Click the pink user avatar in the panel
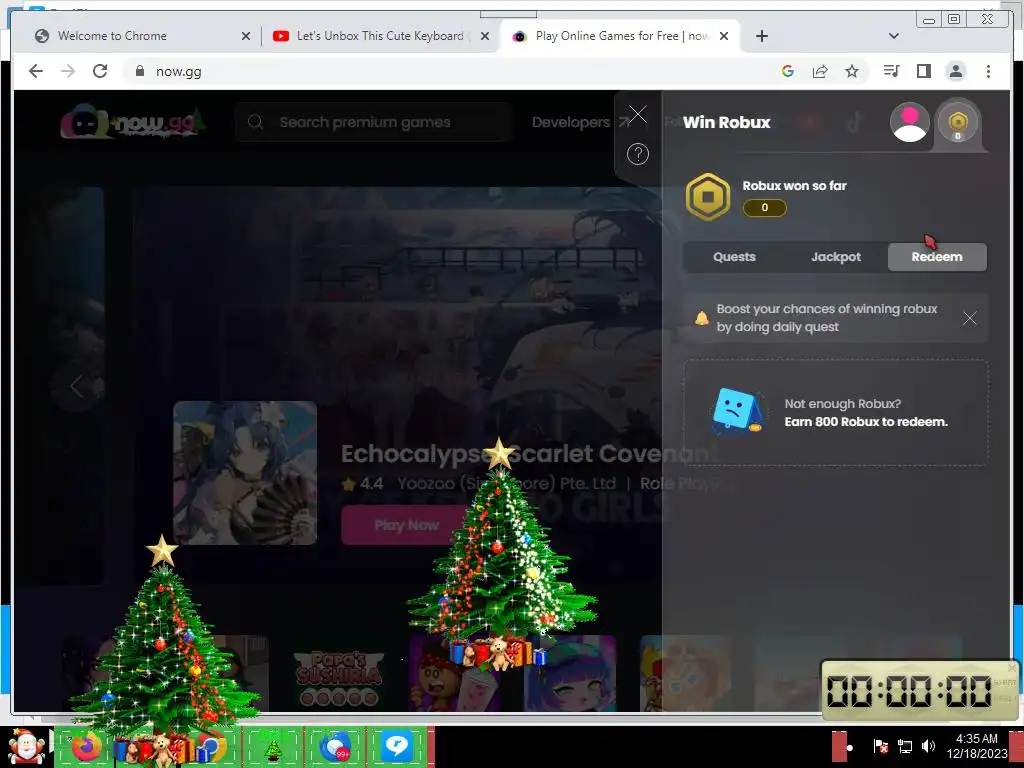This screenshot has height=768, width=1024. tap(910, 122)
